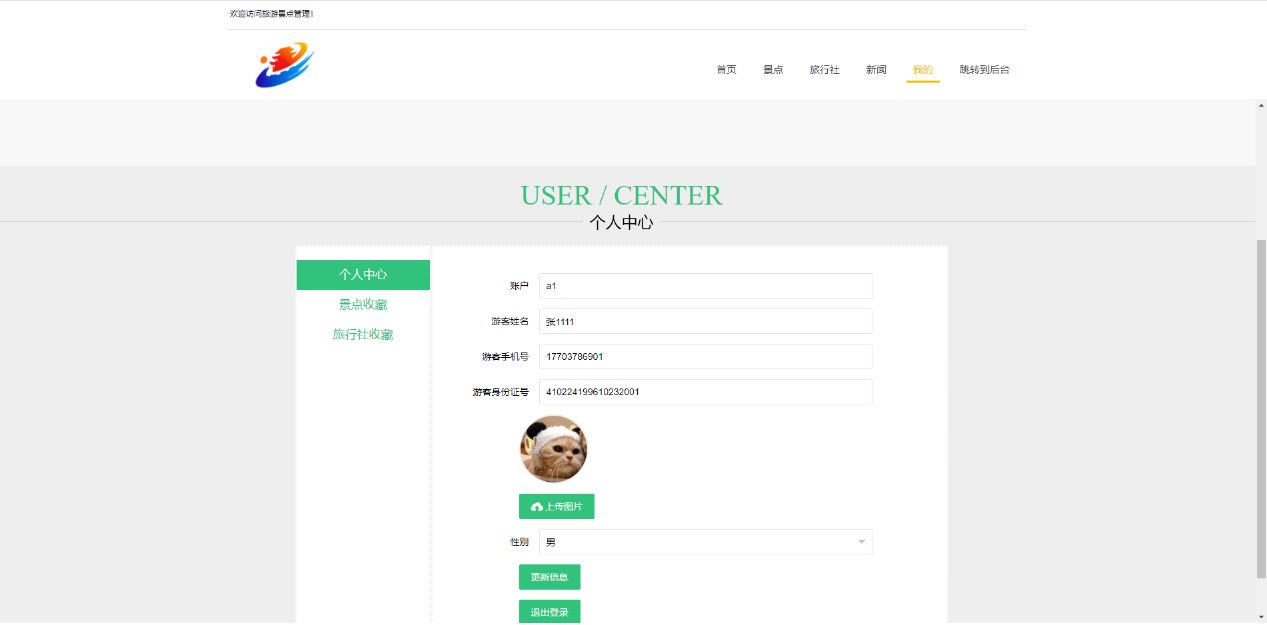1267x625 pixels.
Task: Click the 账户 input field containing a1
Action: point(706,286)
